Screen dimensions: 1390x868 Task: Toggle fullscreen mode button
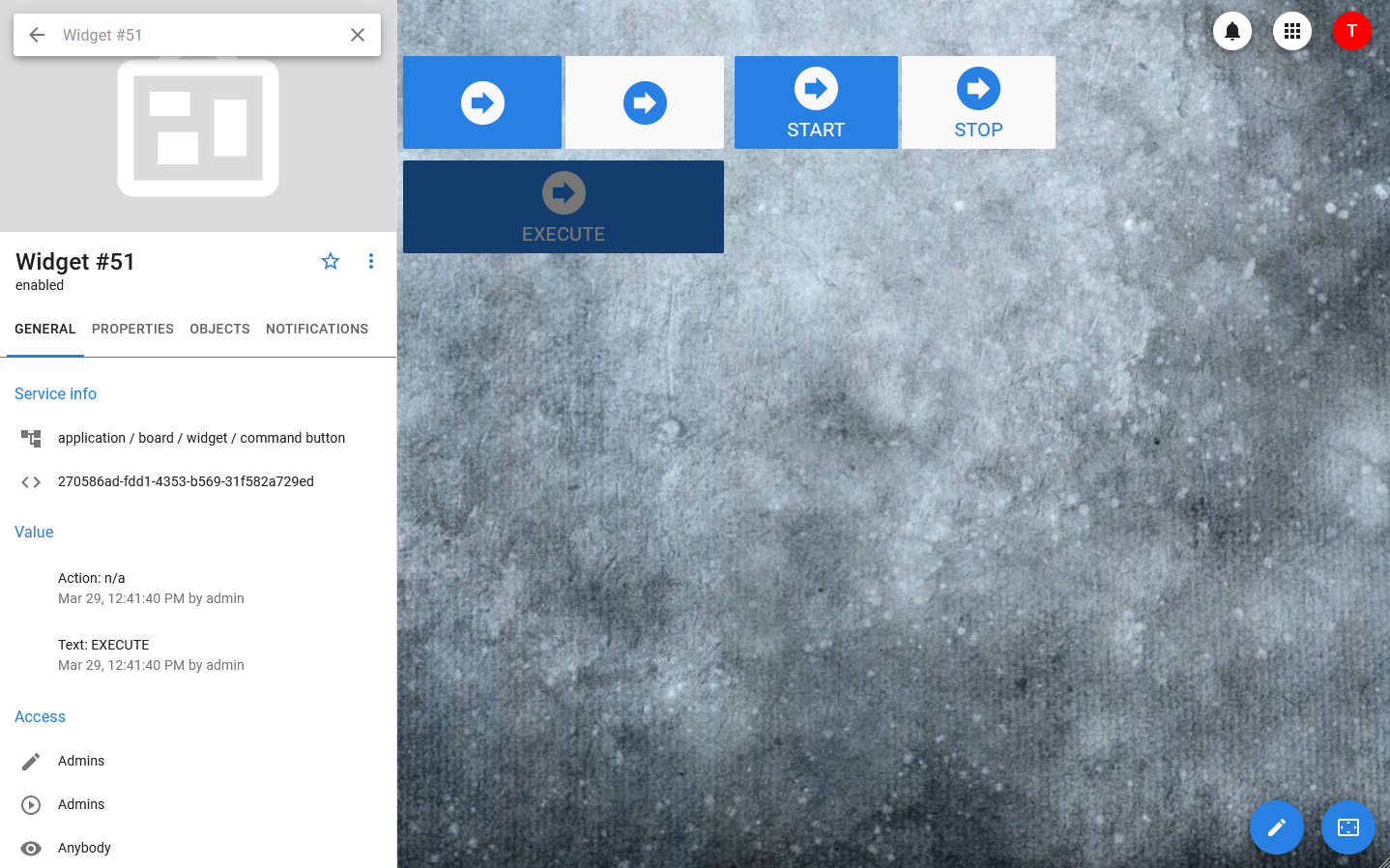coord(1347,827)
